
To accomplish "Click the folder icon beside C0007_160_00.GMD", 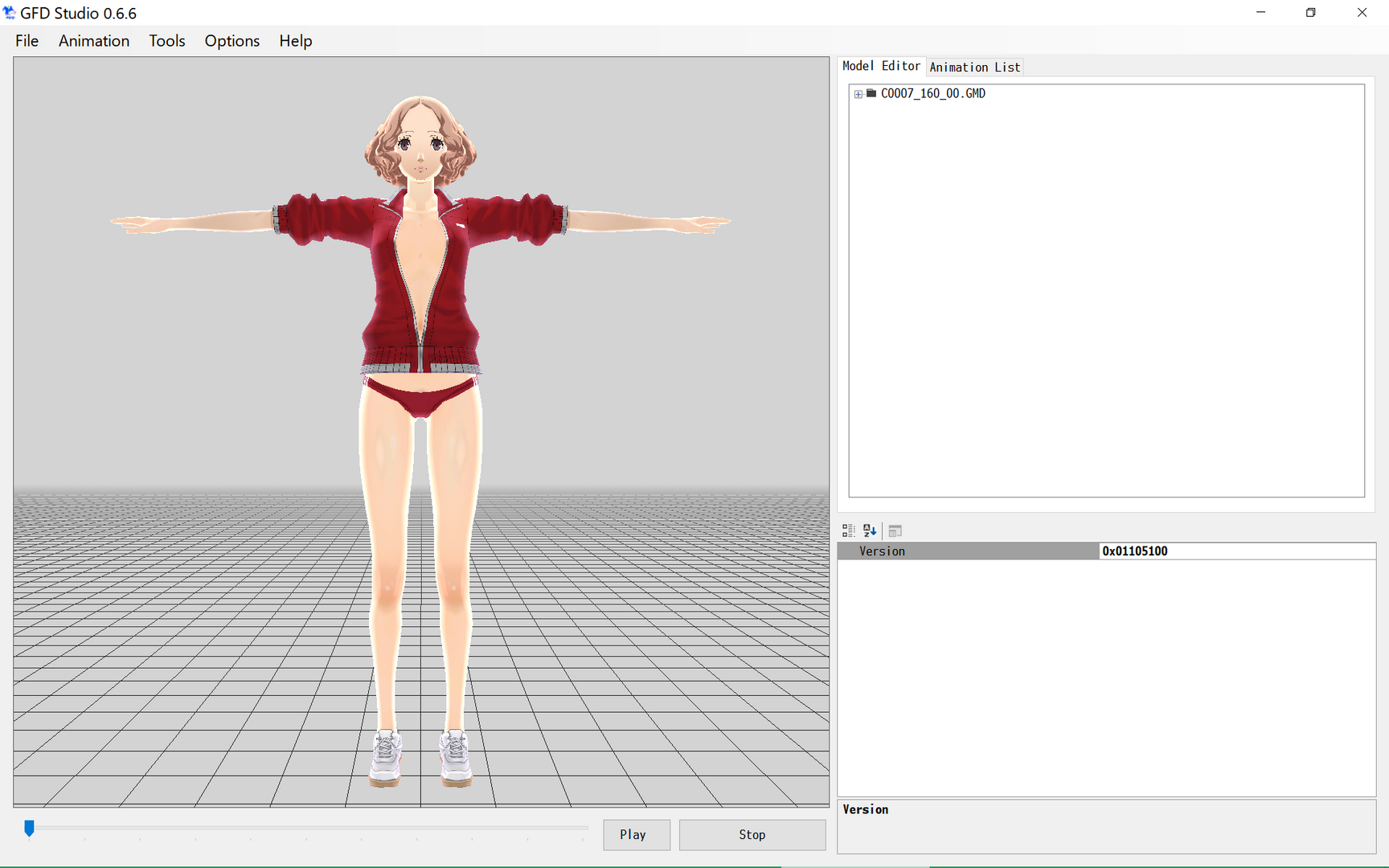I will 871,93.
